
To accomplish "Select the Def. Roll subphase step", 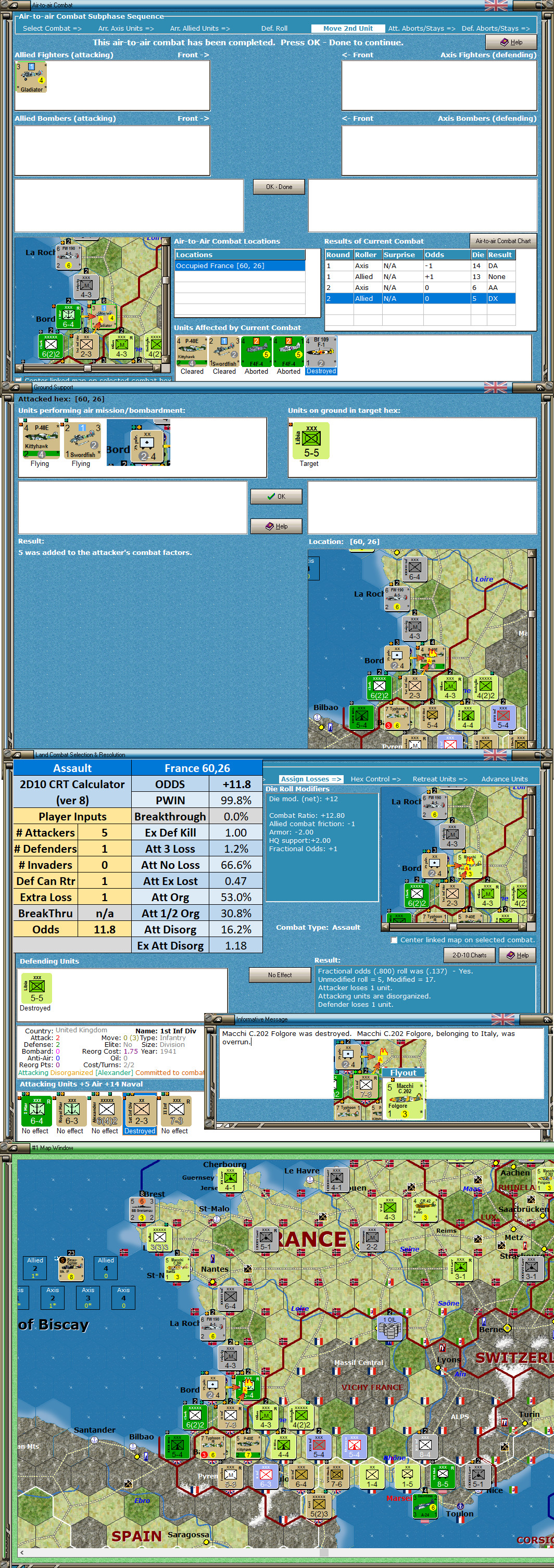I will click(x=274, y=29).
